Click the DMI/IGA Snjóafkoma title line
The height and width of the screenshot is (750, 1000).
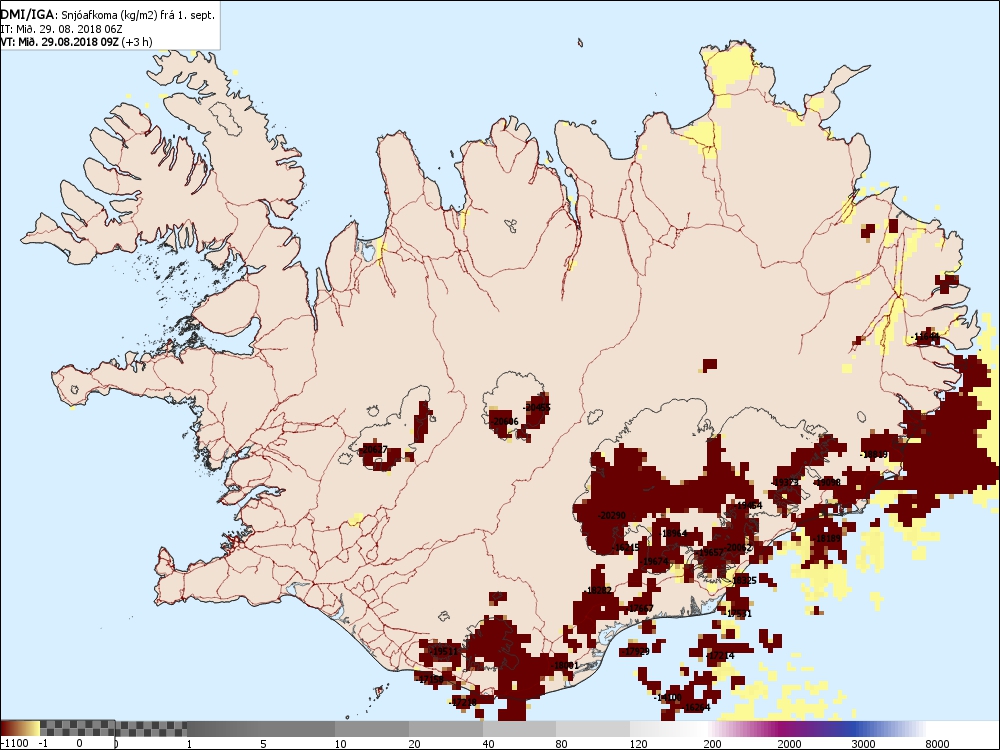pyautogui.click(x=108, y=14)
